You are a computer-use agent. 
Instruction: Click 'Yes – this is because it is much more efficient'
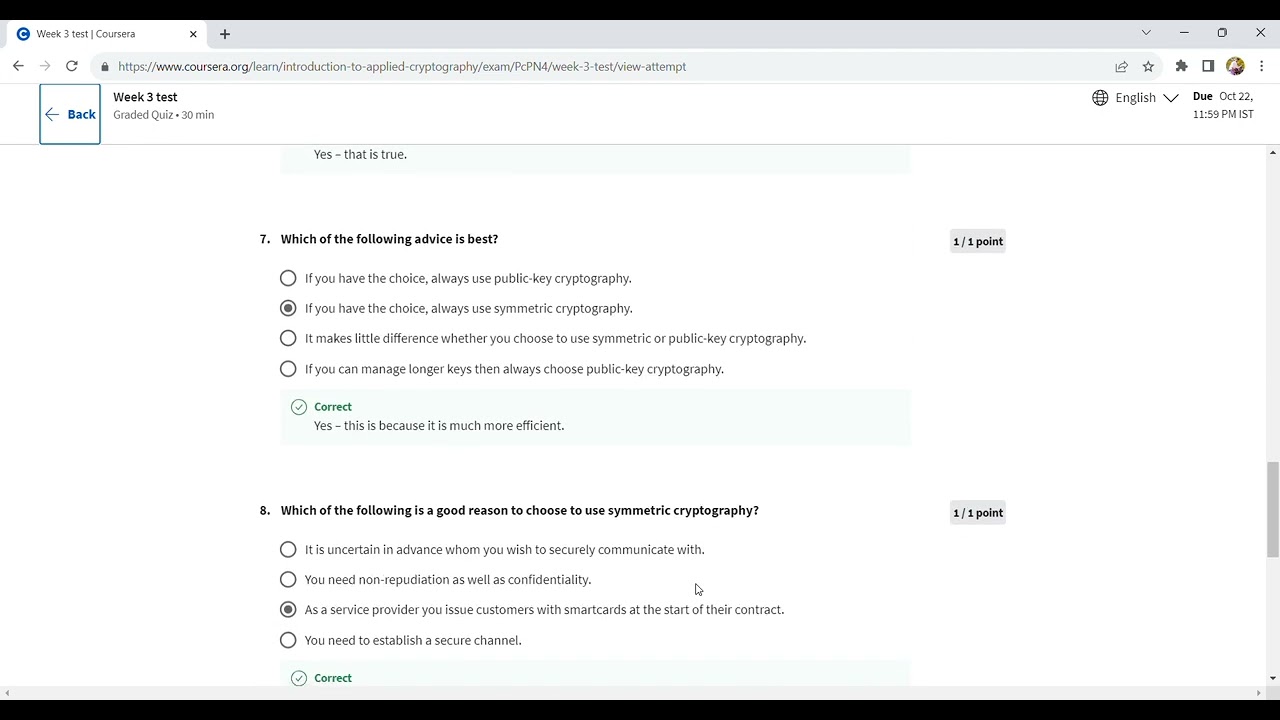(x=439, y=426)
